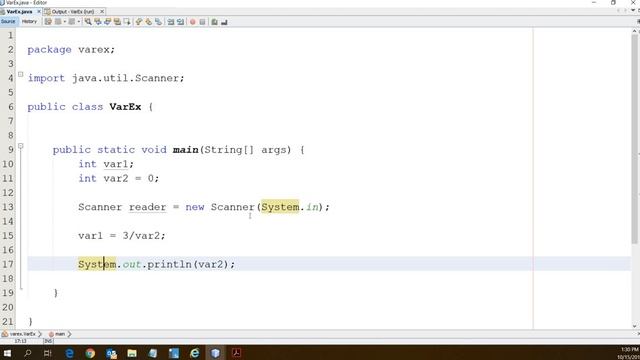The image size is (640, 360).
Task: Click 'package varex;' on line 2
Action: tap(71, 50)
